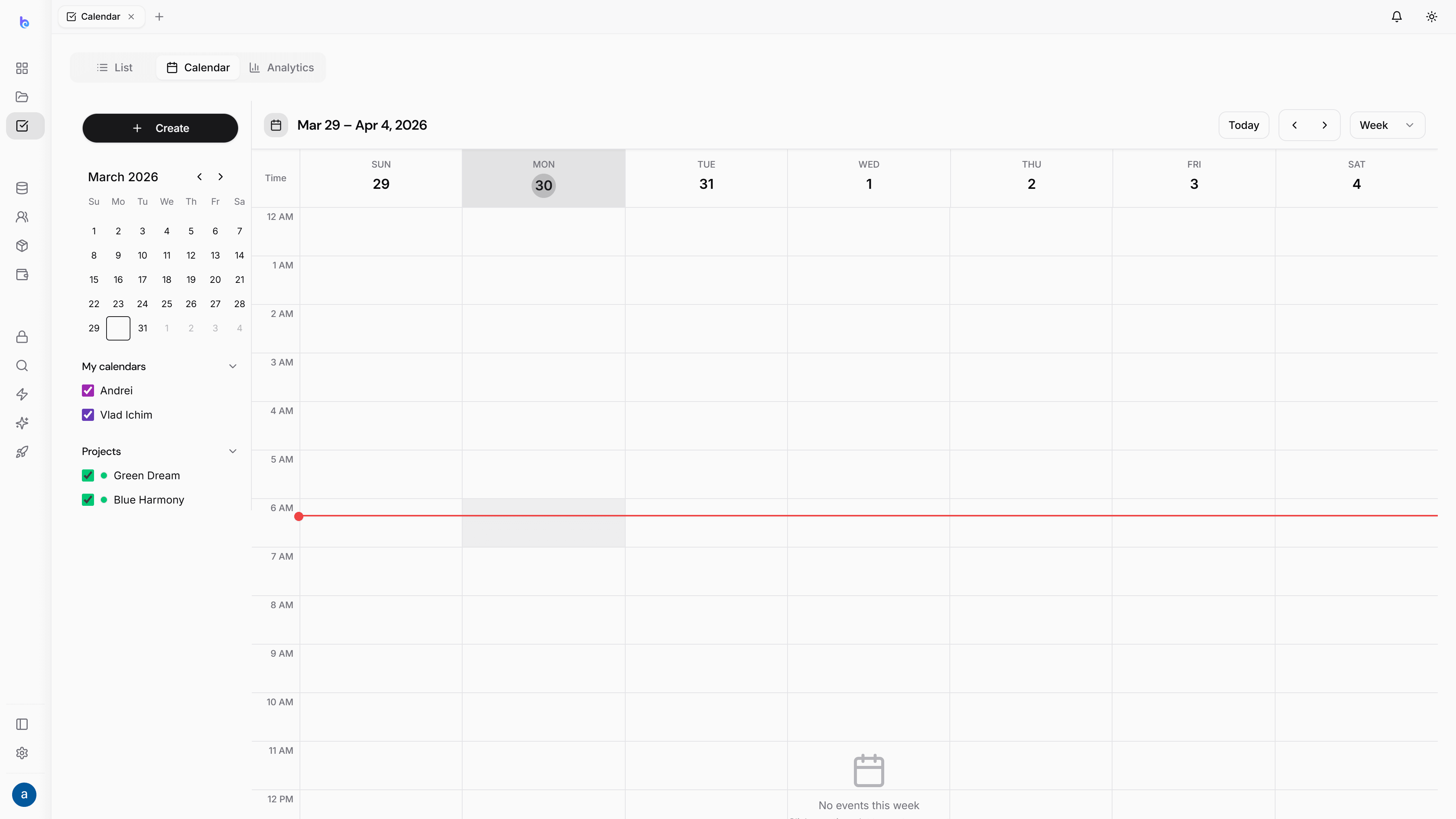Open notifications bell icon

[x=1396, y=16]
